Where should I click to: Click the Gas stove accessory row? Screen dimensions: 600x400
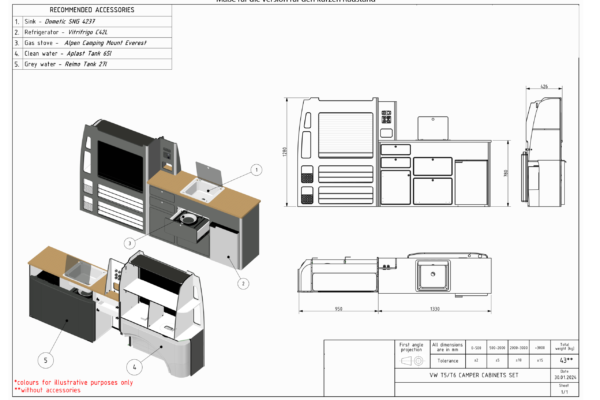(85, 42)
